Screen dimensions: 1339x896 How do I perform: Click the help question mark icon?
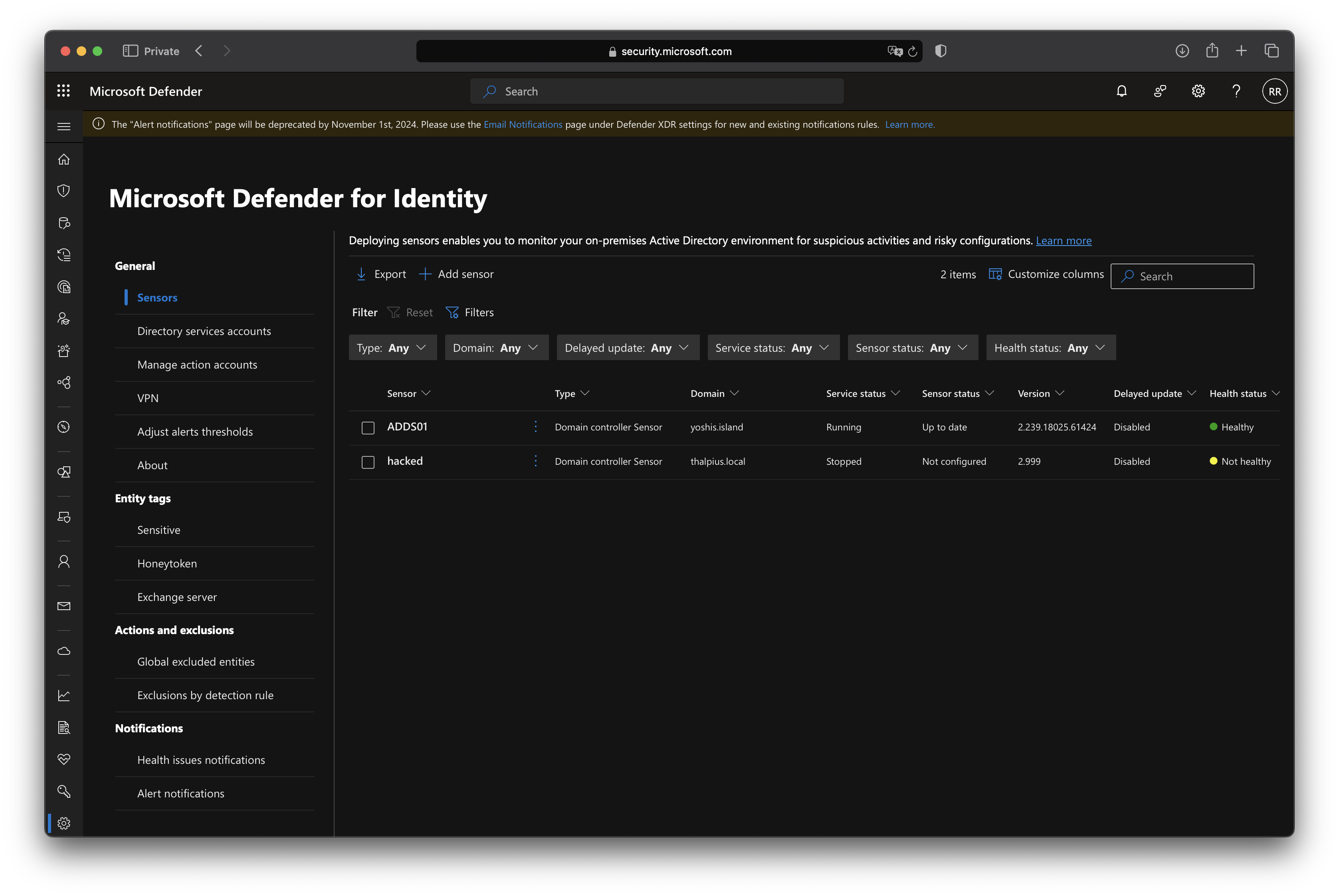point(1236,91)
